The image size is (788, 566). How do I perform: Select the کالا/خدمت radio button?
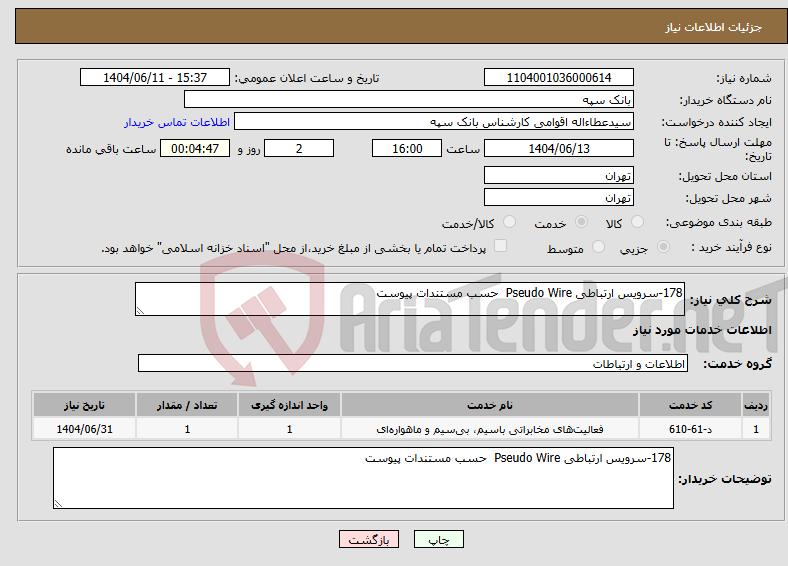click(510, 222)
